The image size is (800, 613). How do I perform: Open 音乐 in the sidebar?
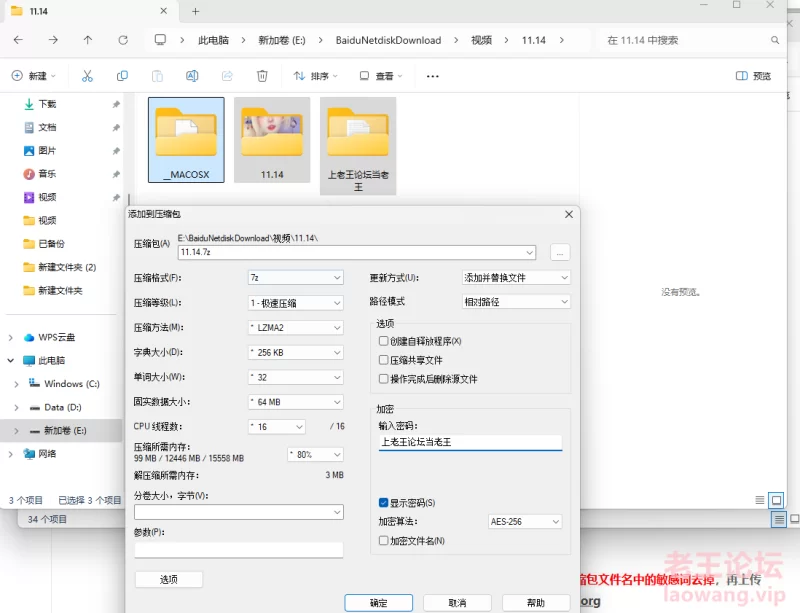pos(47,174)
